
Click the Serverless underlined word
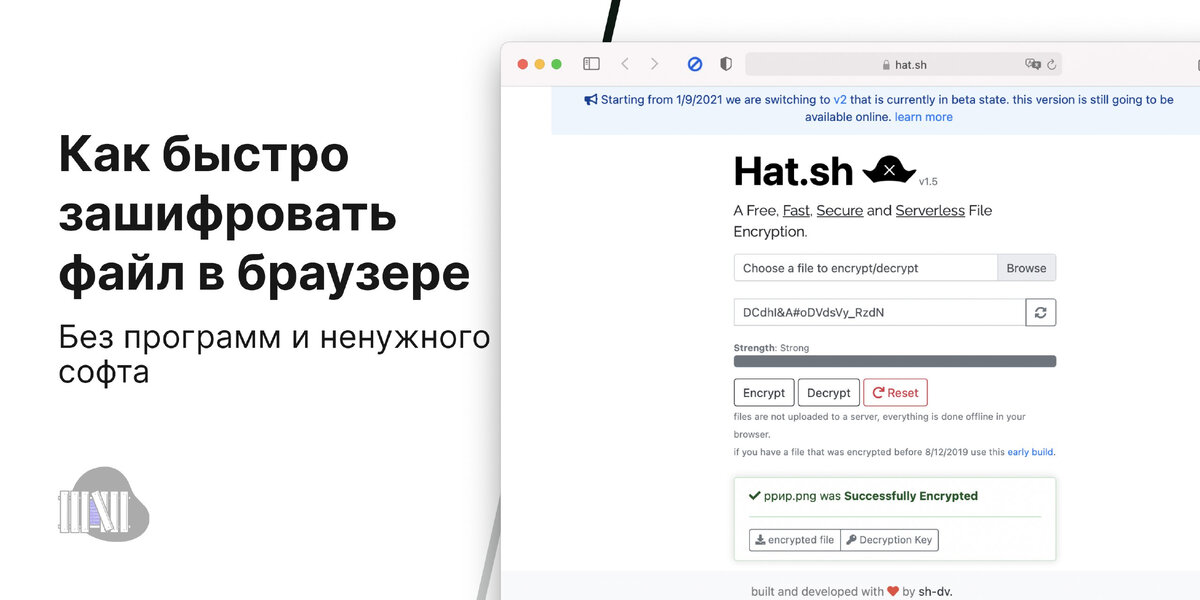(x=930, y=211)
